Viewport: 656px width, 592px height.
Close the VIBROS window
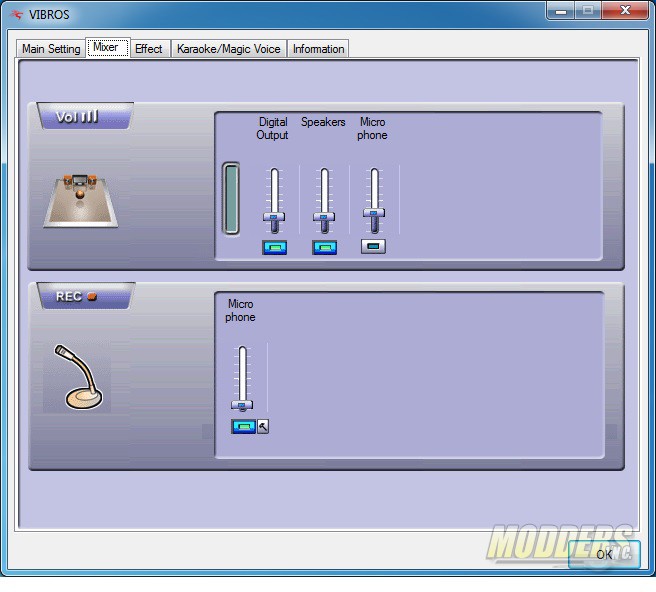(x=625, y=10)
